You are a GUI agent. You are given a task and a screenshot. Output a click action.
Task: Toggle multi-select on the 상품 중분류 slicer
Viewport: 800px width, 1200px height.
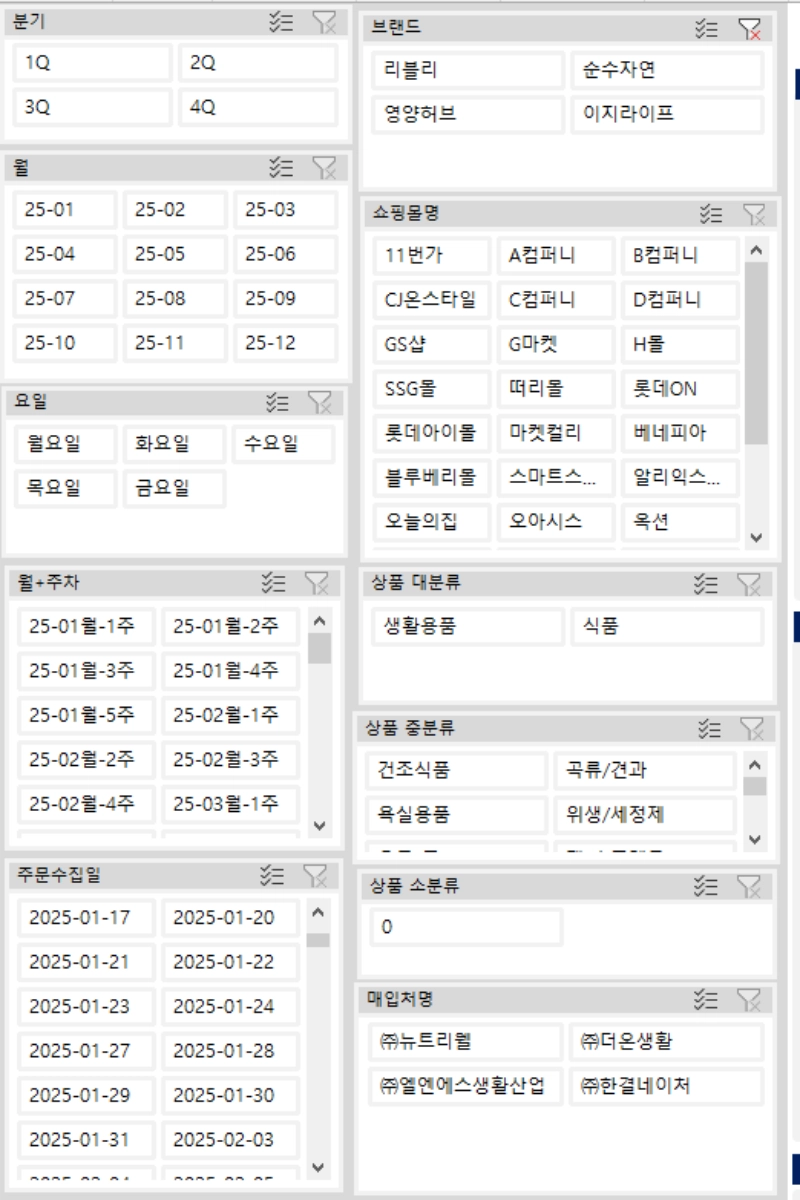(x=709, y=728)
